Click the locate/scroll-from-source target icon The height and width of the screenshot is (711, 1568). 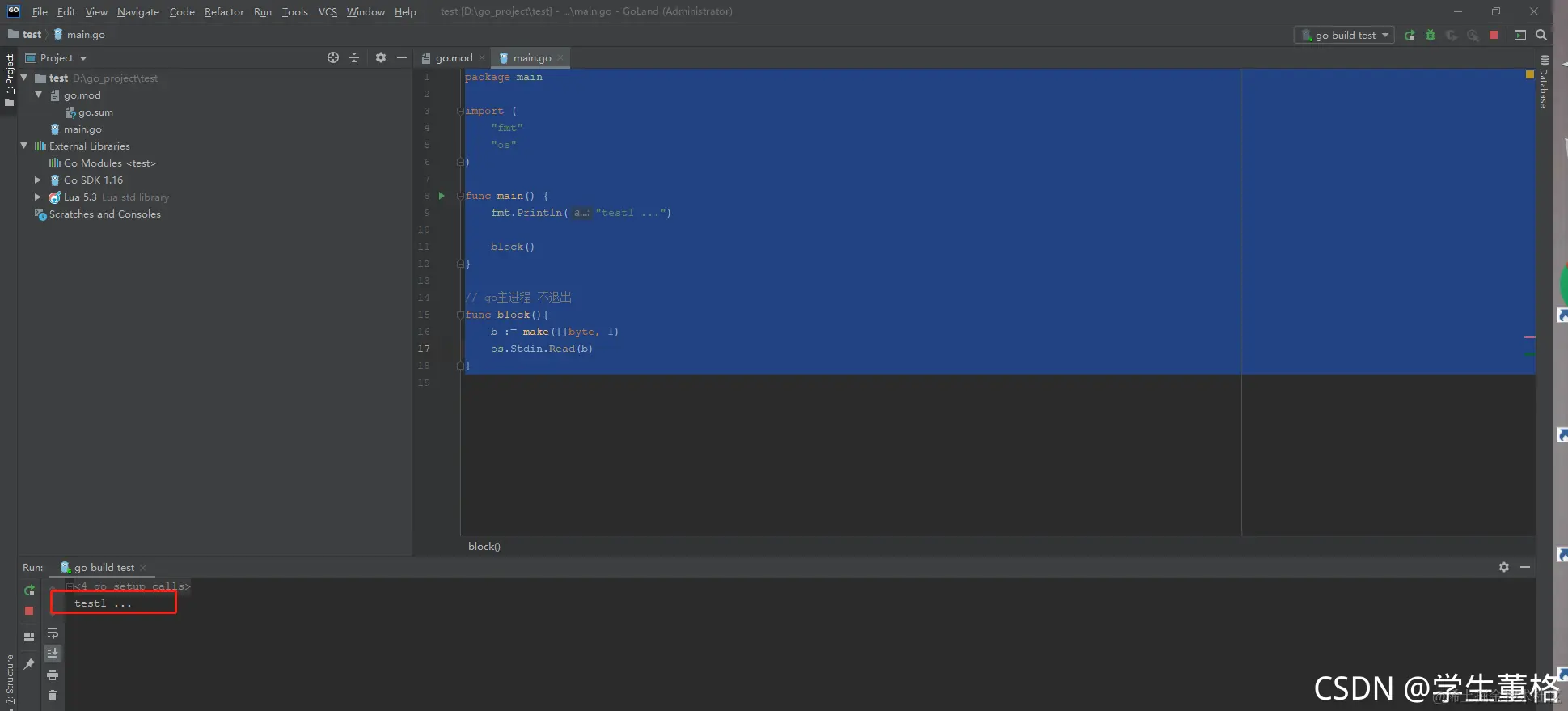click(x=333, y=57)
